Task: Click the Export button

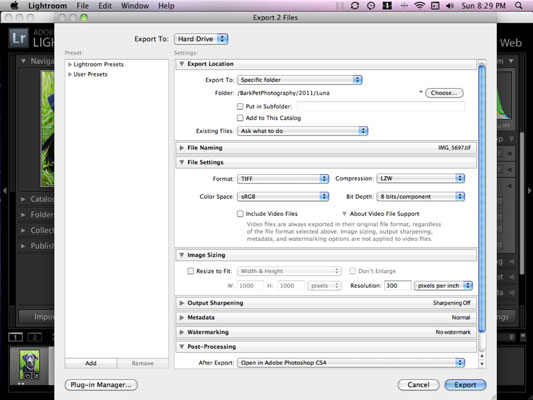Action: (x=465, y=385)
